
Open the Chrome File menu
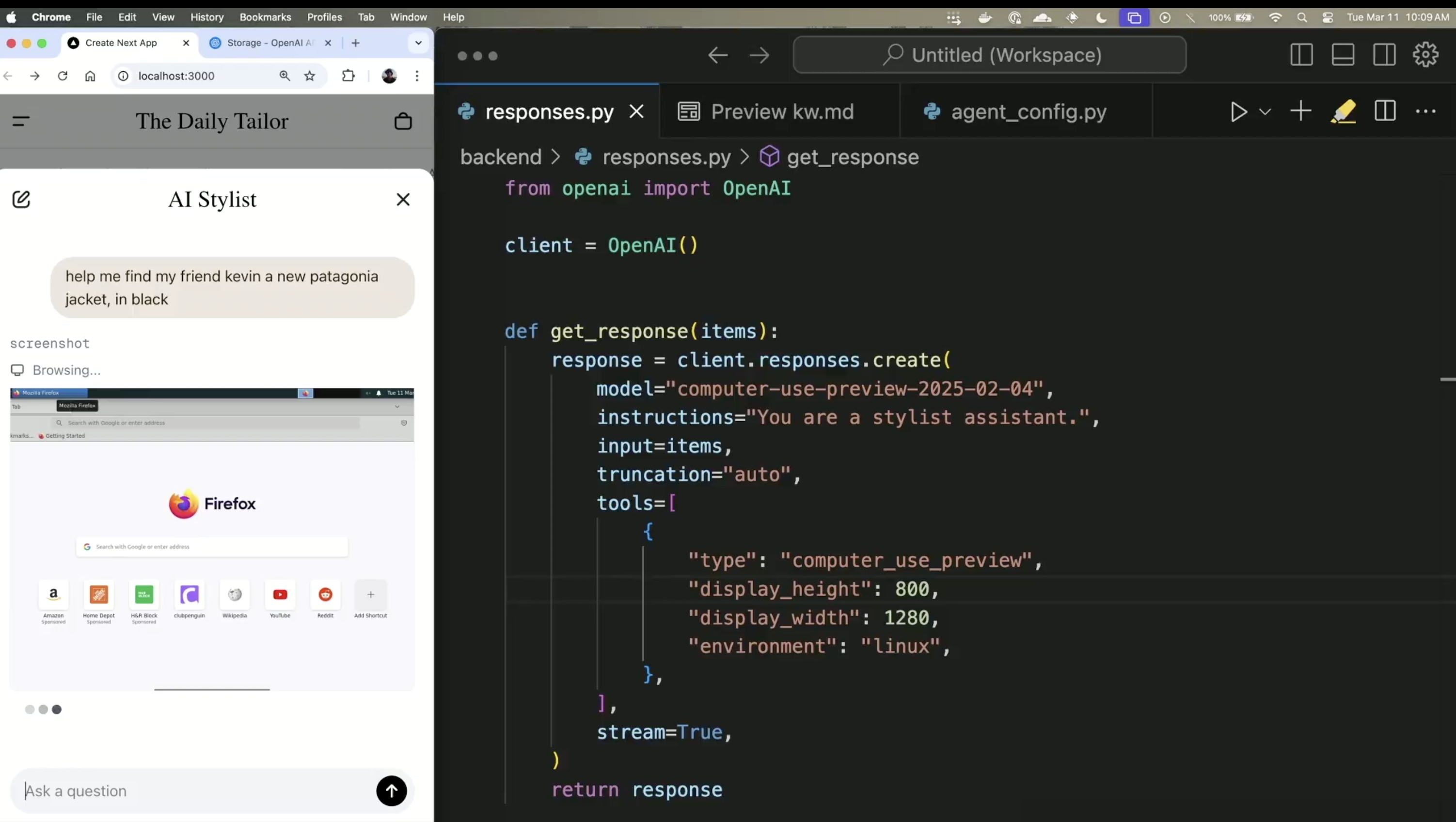[x=94, y=17]
